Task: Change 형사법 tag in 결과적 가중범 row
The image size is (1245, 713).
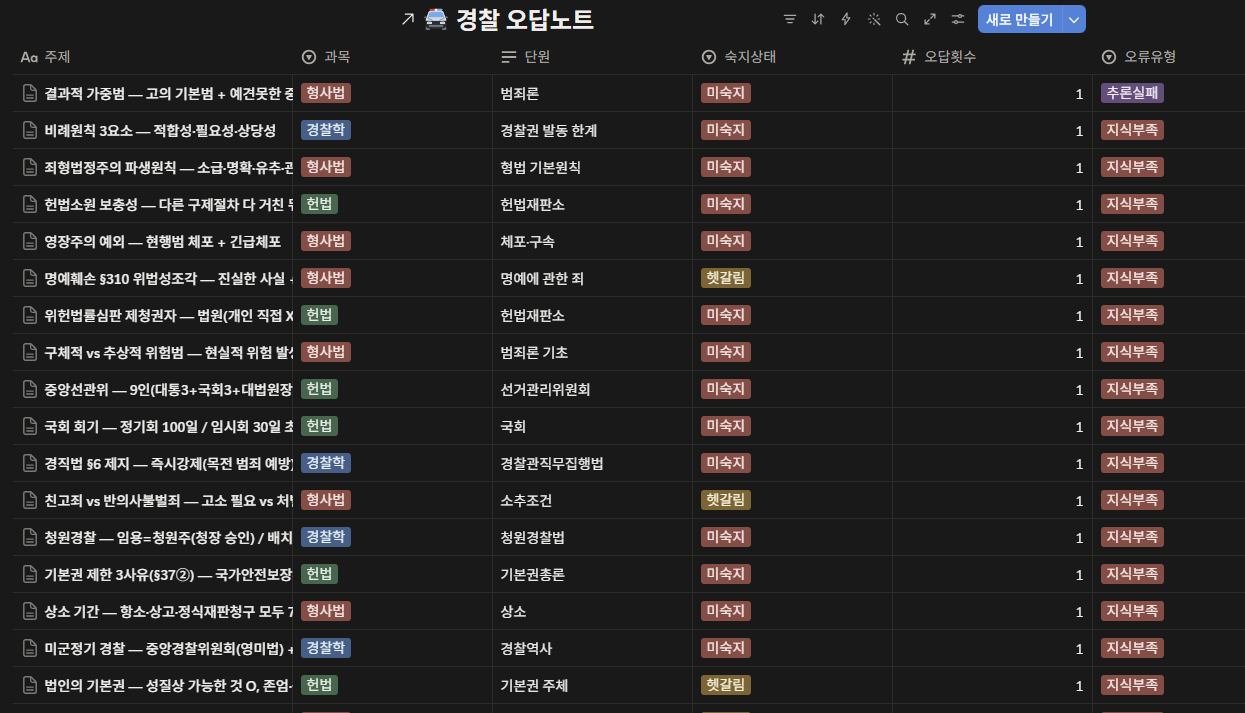Action: (x=326, y=93)
